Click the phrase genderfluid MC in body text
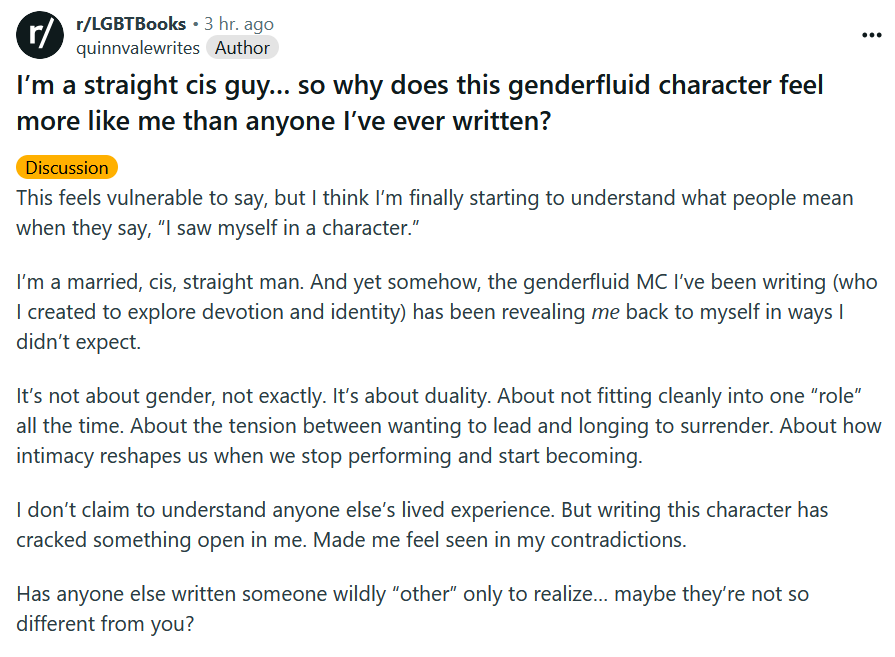Screen dimensions: 895x657 pyautogui.click(x=594, y=282)
